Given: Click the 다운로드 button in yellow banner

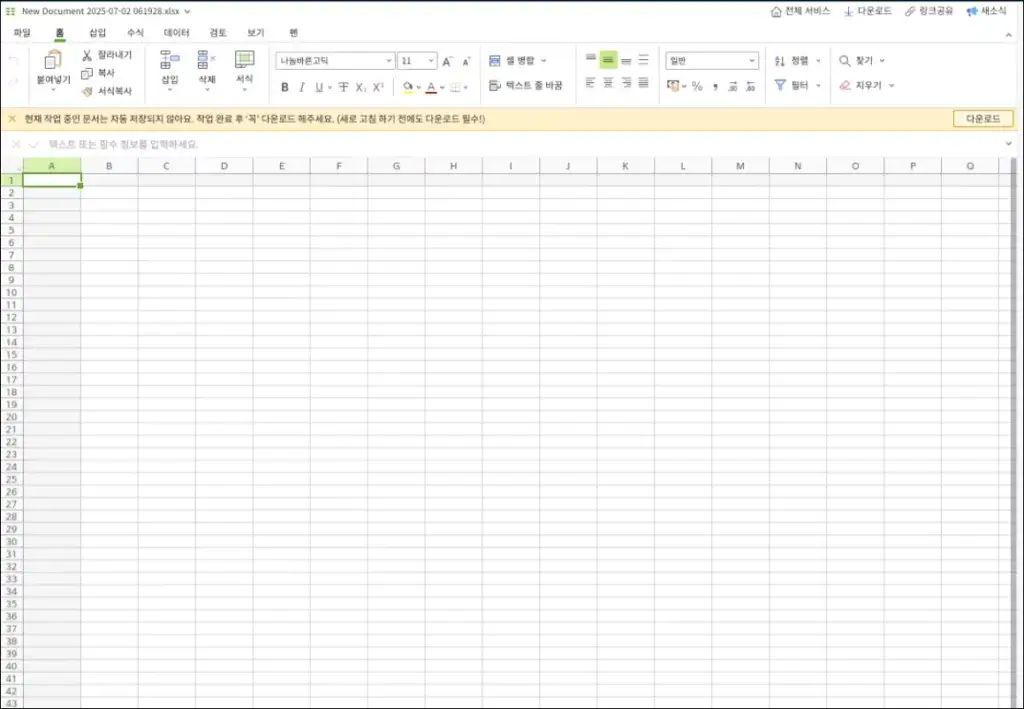Looking at the screenshot, I should pyautogui.click(x=983, y=119).
